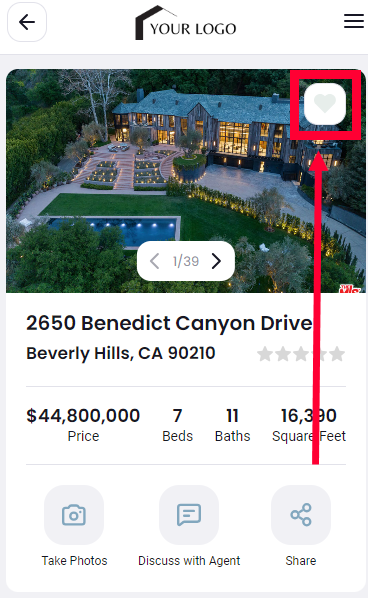Tap the Share icon
This screenshot has width=368, height=598.
pyautogui.click(x=301, y=515)
